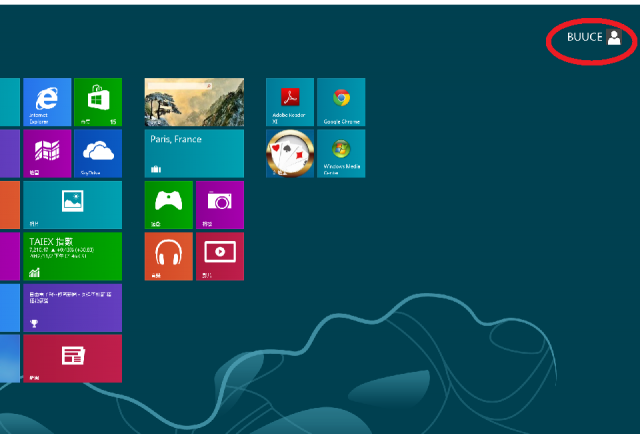The width and height of the screenshot is (640, 434).
Task: Open the SkyDrive cloud tile
Action: [x=98, y=154]
